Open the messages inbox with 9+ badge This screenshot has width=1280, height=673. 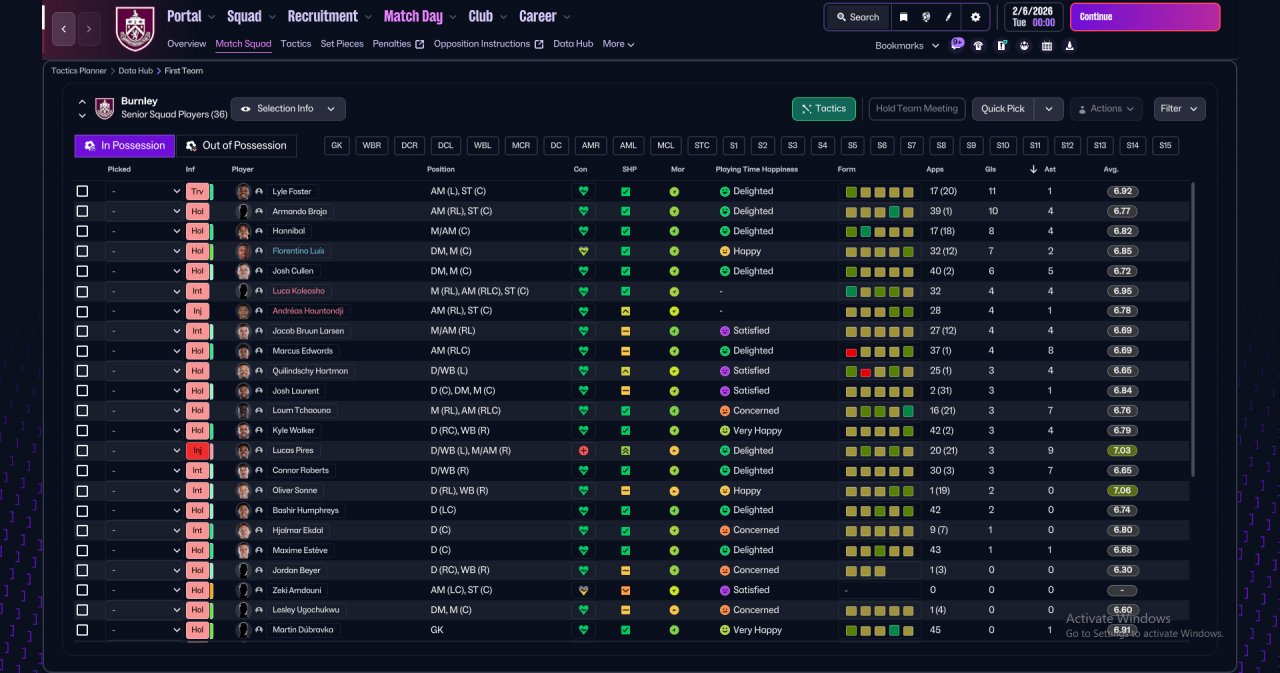[x=957, y=45]
